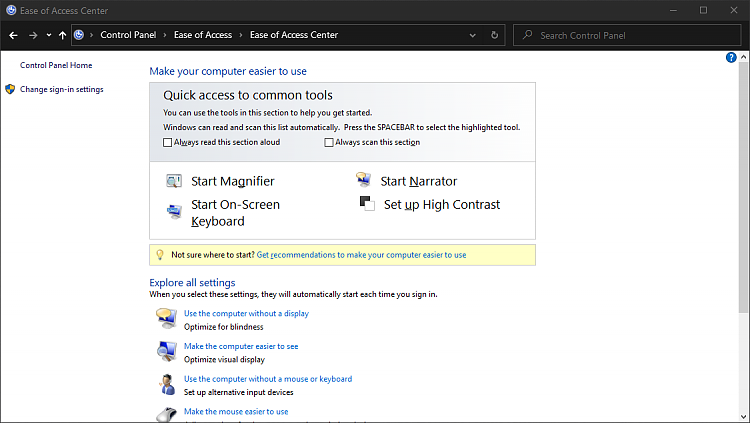Click 'Optimize for blindness' description text

(x=223, y=327)
